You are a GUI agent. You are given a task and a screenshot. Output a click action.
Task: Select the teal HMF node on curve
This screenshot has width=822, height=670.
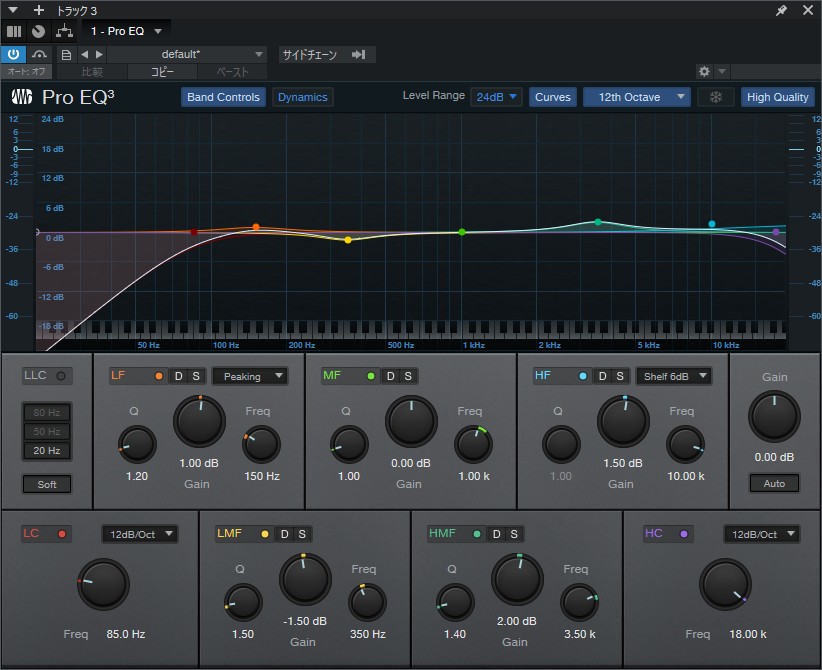point(598,222)
